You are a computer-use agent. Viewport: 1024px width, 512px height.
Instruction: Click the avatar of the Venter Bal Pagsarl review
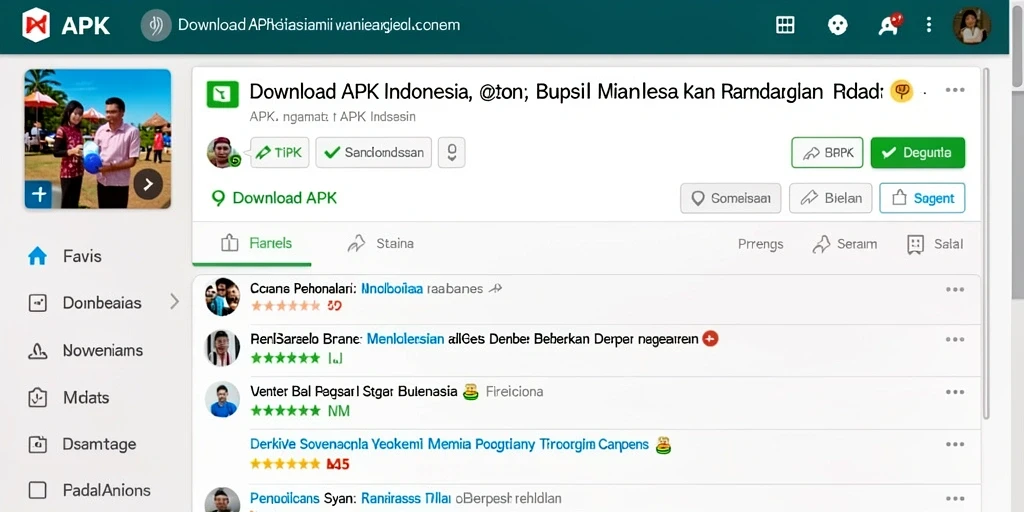[x=222, y=399]
